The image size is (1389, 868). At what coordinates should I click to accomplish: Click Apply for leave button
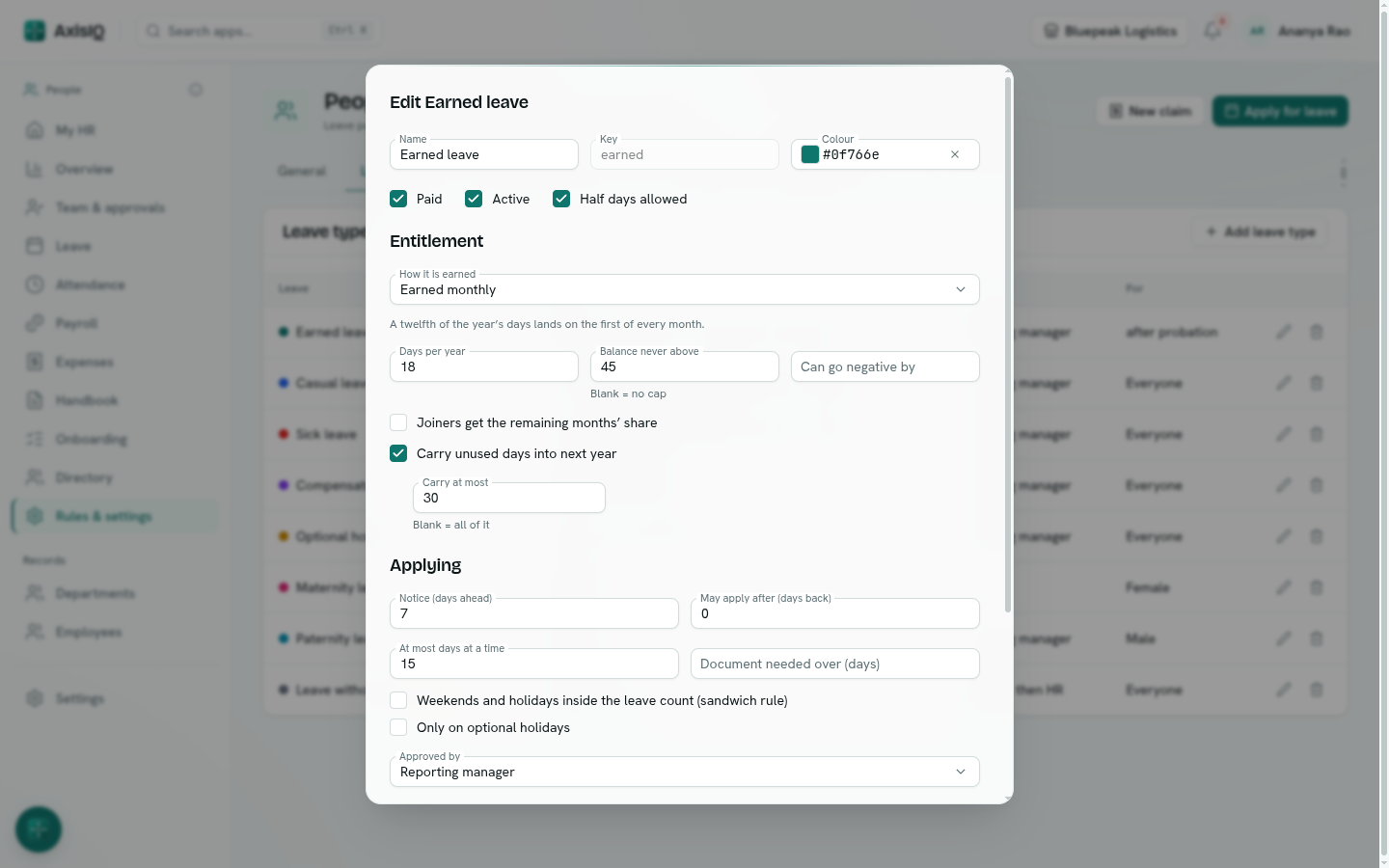(1280, 111)
